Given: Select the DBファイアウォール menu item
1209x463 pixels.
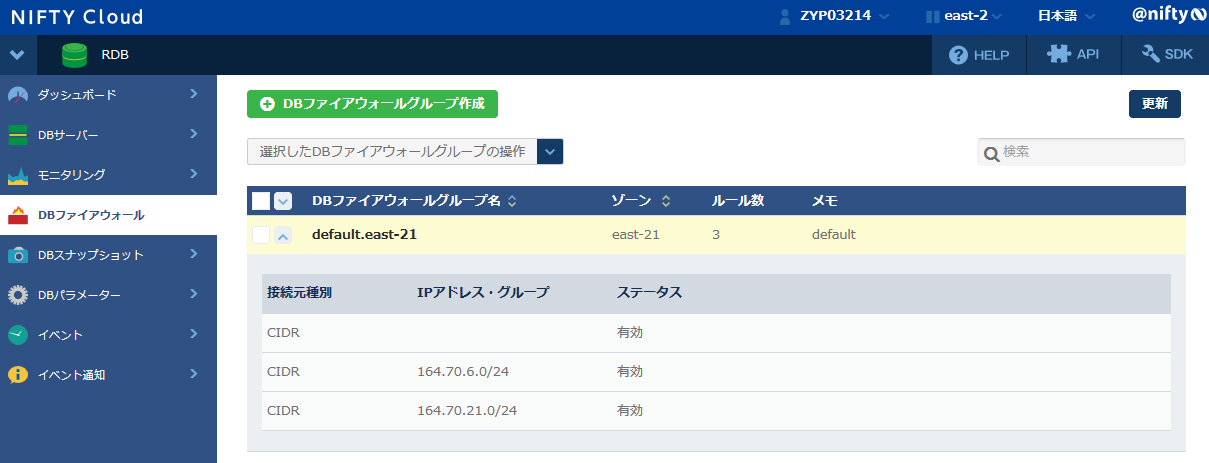Looking at the screenshot, I should coord(108,215).
